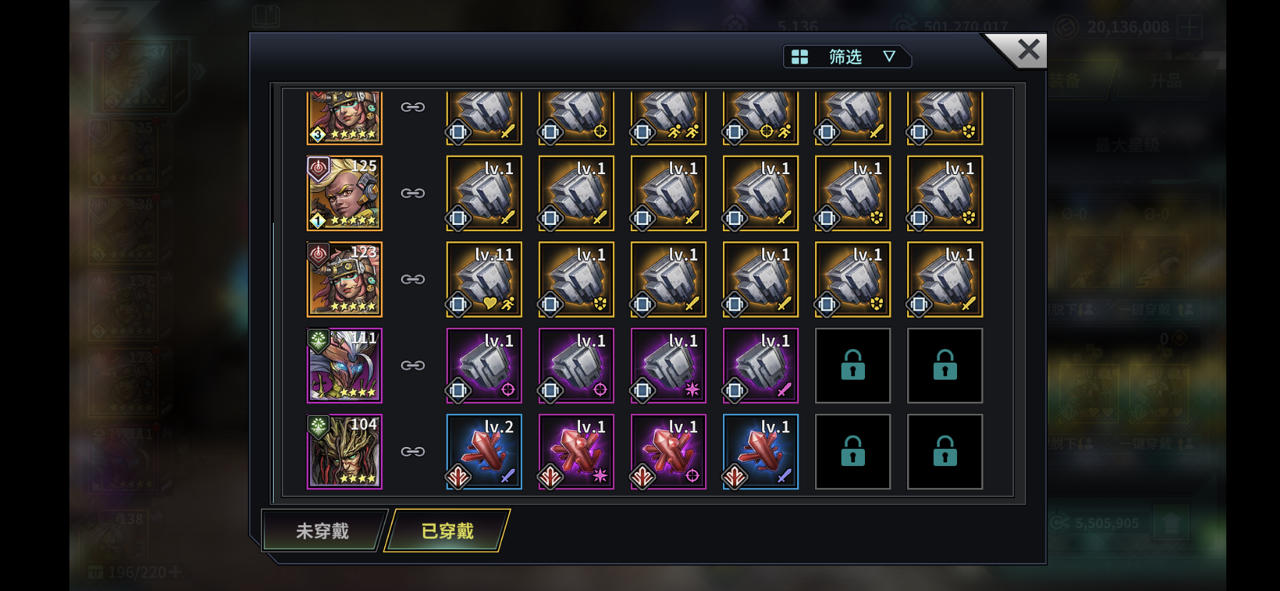The width and height of the screenshot is (1280, 591).
Task: Switch to the 未穿戴 tab
Action: pyautogui.click(x=323, y=531)
